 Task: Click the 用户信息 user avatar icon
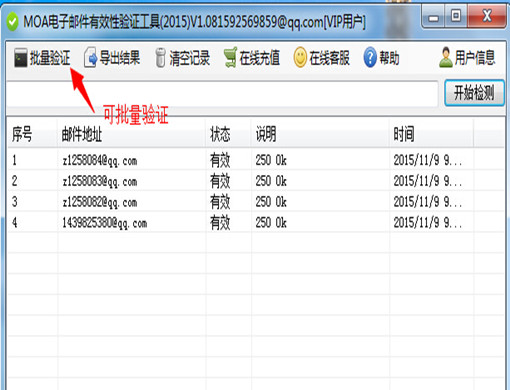[x=446, y=57]
